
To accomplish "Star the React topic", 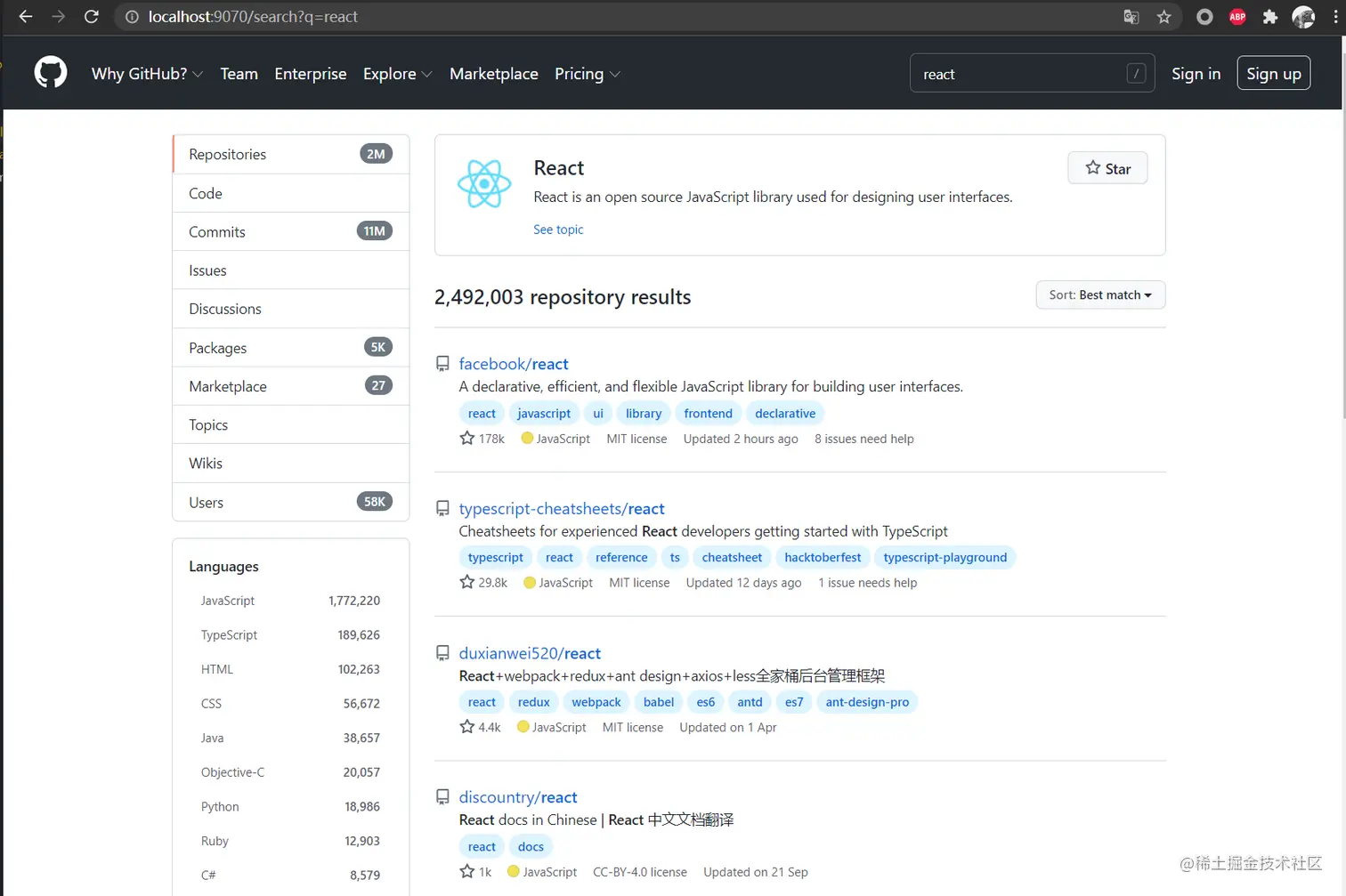I will [1107, 168].
